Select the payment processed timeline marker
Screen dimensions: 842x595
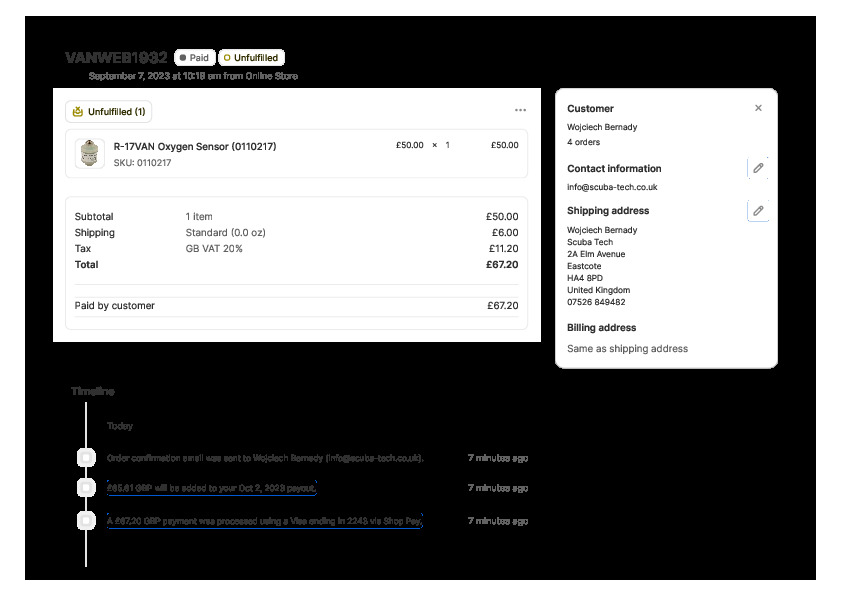pyautogui.click(x=86, y=520)
